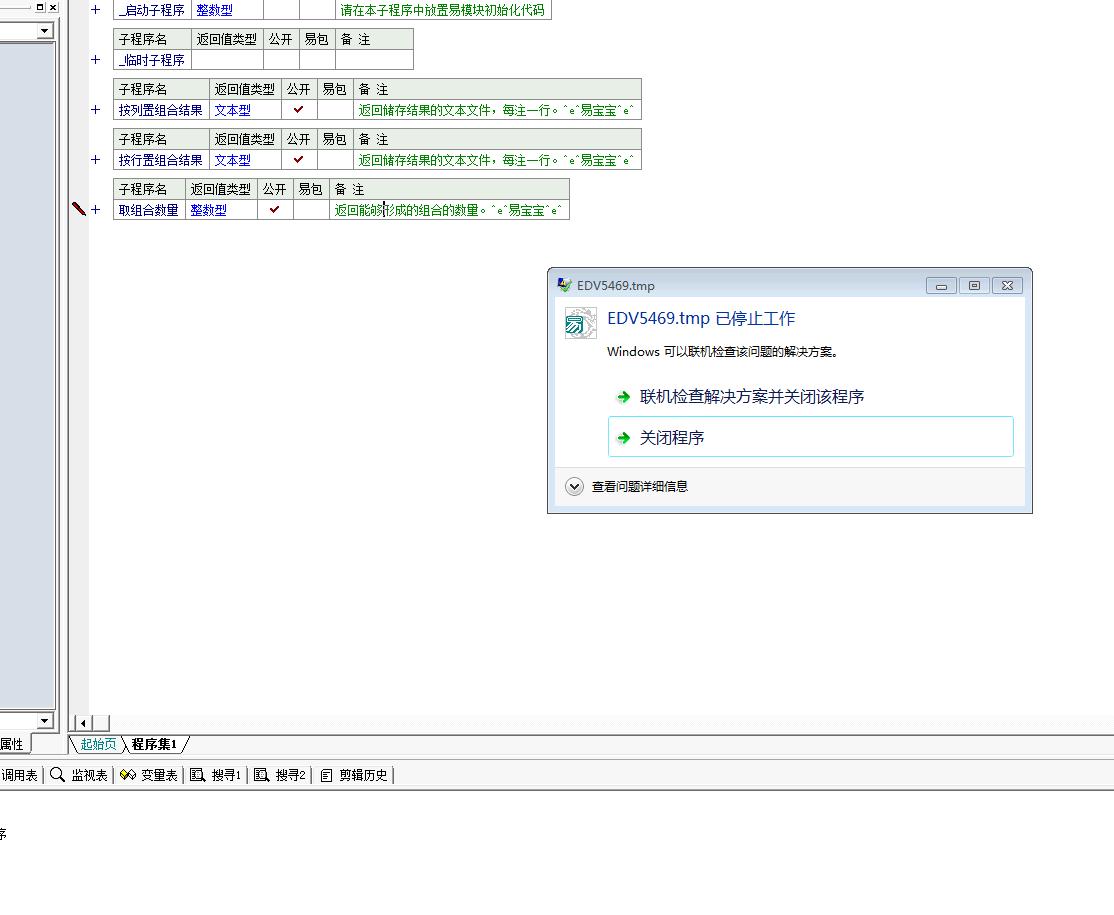The height and width of the screenshot is (915, 1114).
Task: Expand the 取组合数量 subroutine
Action: click(x=95, y=210)
